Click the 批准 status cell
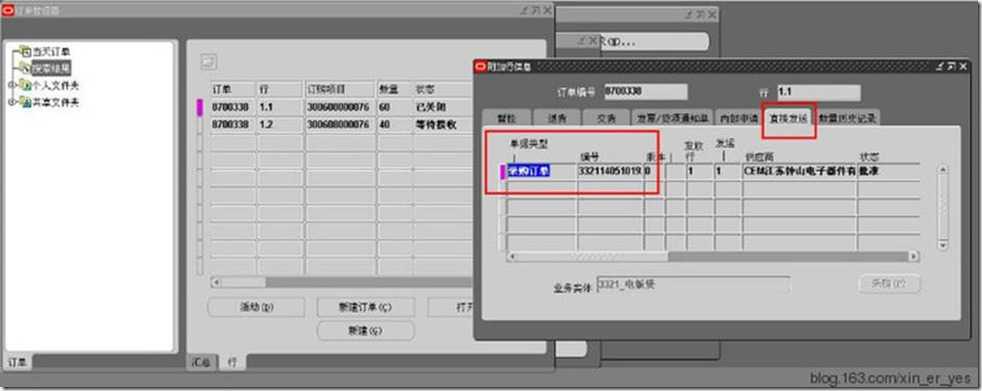 (888, 170)
